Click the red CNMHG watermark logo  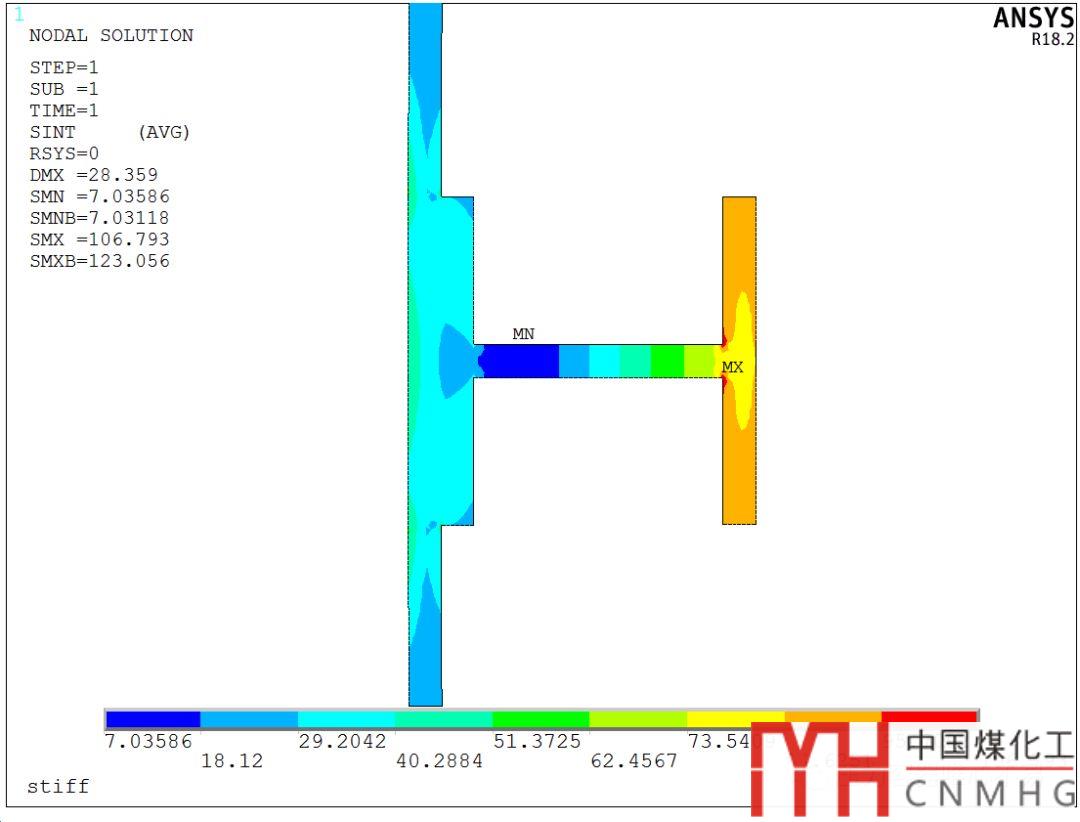point(819,766)
